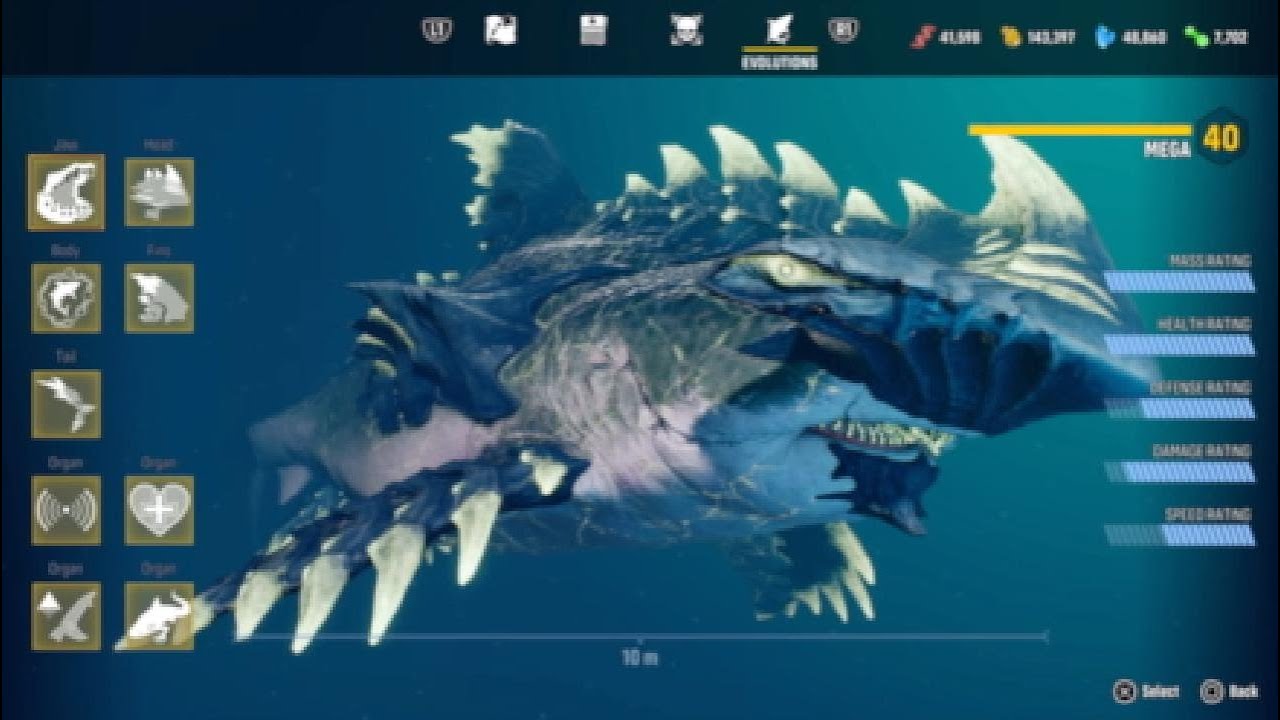Open the skull hunters tab
The image size is (1280, 720).
pos(686,31)
